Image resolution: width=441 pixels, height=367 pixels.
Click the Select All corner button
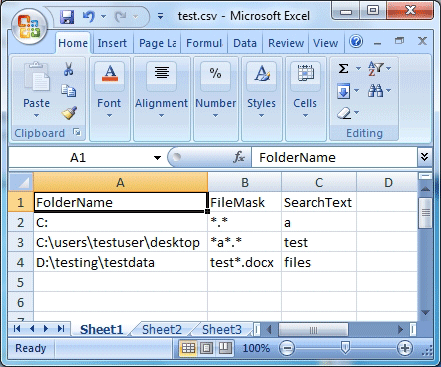(x=21, y=182)
